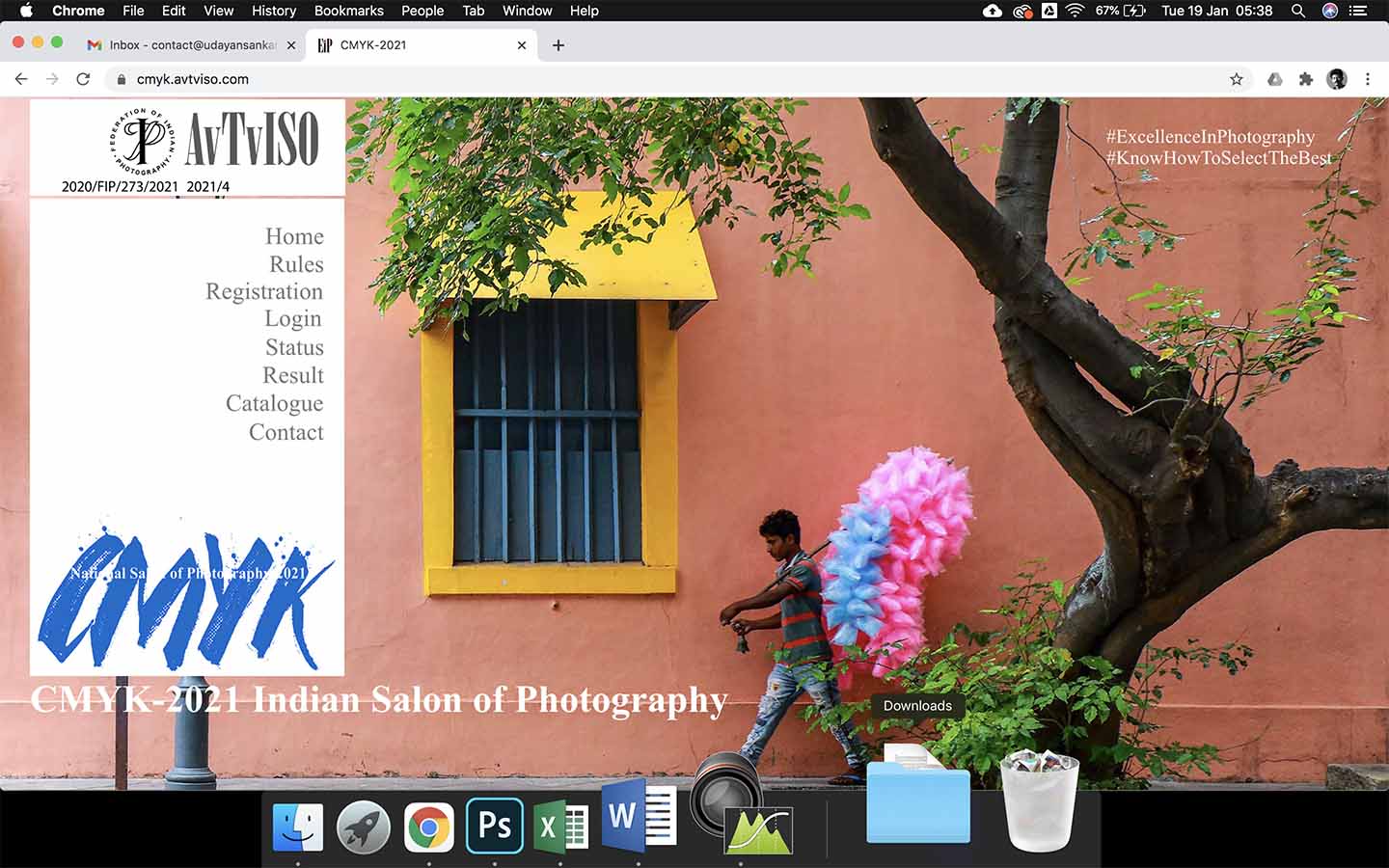Click the browser reload page icon

[x=83, y=79]
